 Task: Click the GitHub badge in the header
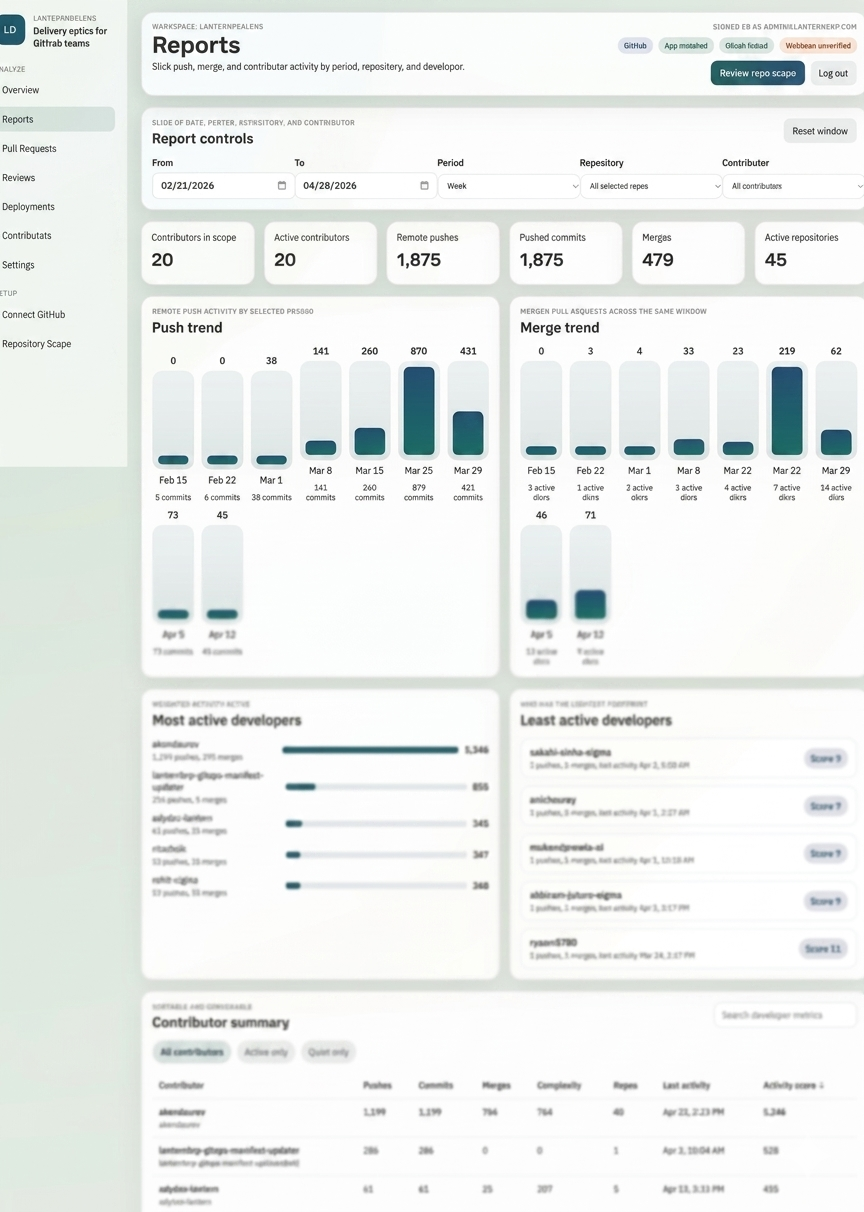click(x=635, y=45)
